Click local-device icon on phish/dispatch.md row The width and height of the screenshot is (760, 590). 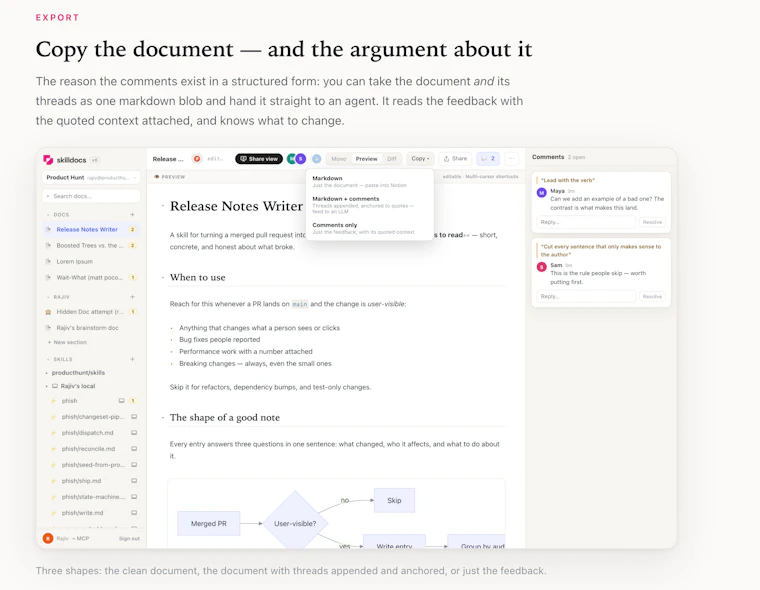pos(134,433)
